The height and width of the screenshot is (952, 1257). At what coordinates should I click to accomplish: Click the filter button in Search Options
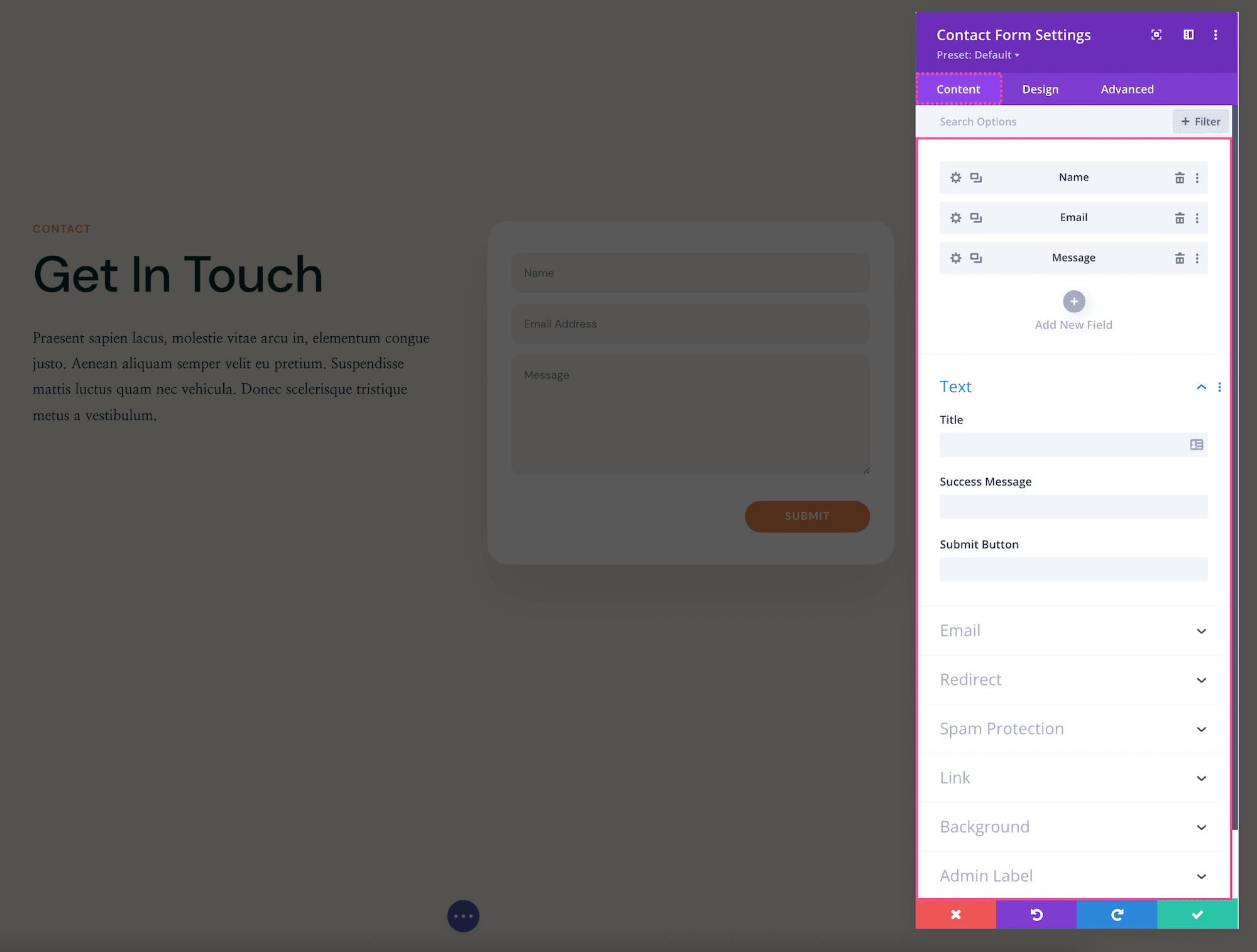pyautogui.click(x=1200, y=121)
